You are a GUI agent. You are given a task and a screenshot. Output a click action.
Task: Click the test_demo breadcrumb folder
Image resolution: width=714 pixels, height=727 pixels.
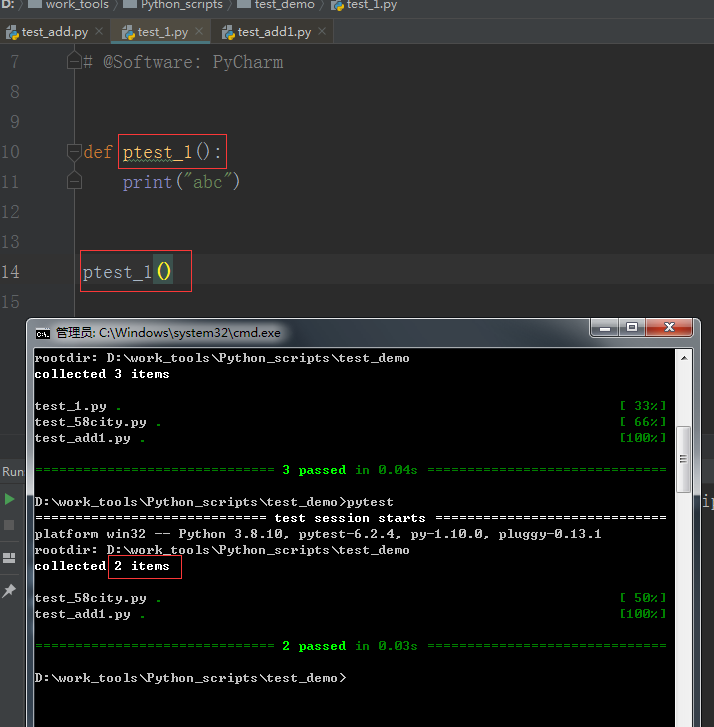(276, 5)
